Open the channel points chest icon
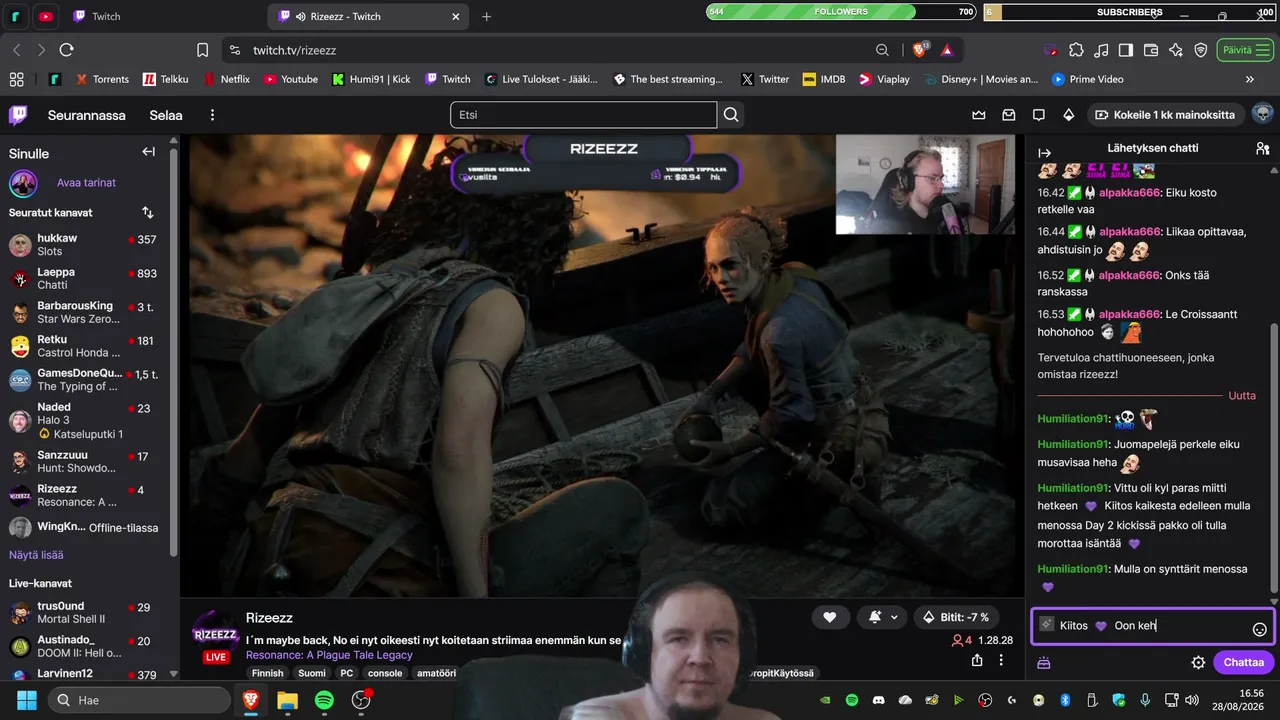 (x=1044, y=662)
